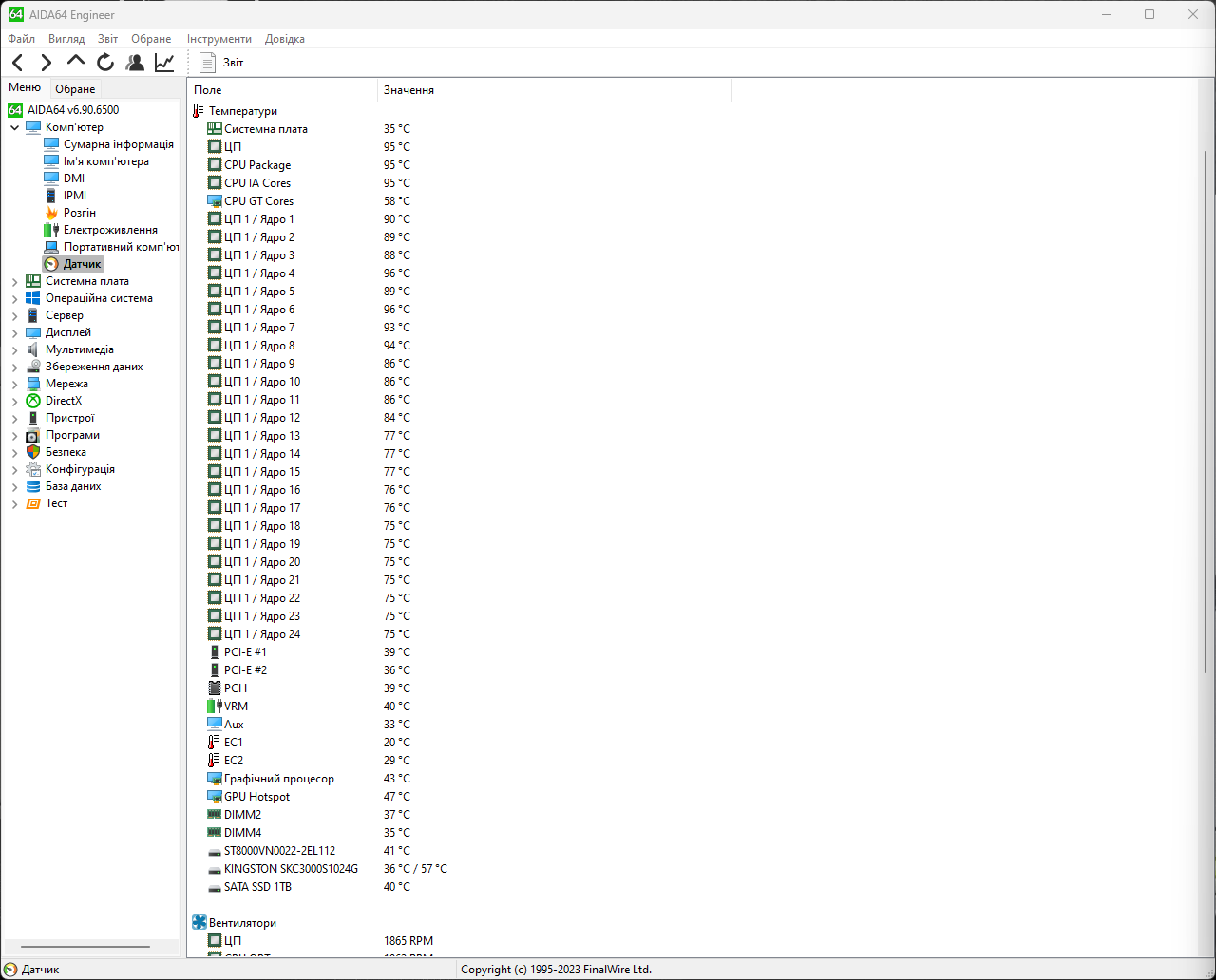Open the graph chart toolbar icon
This screenshot has height=980, width=1216.
(x=164, y=63)
